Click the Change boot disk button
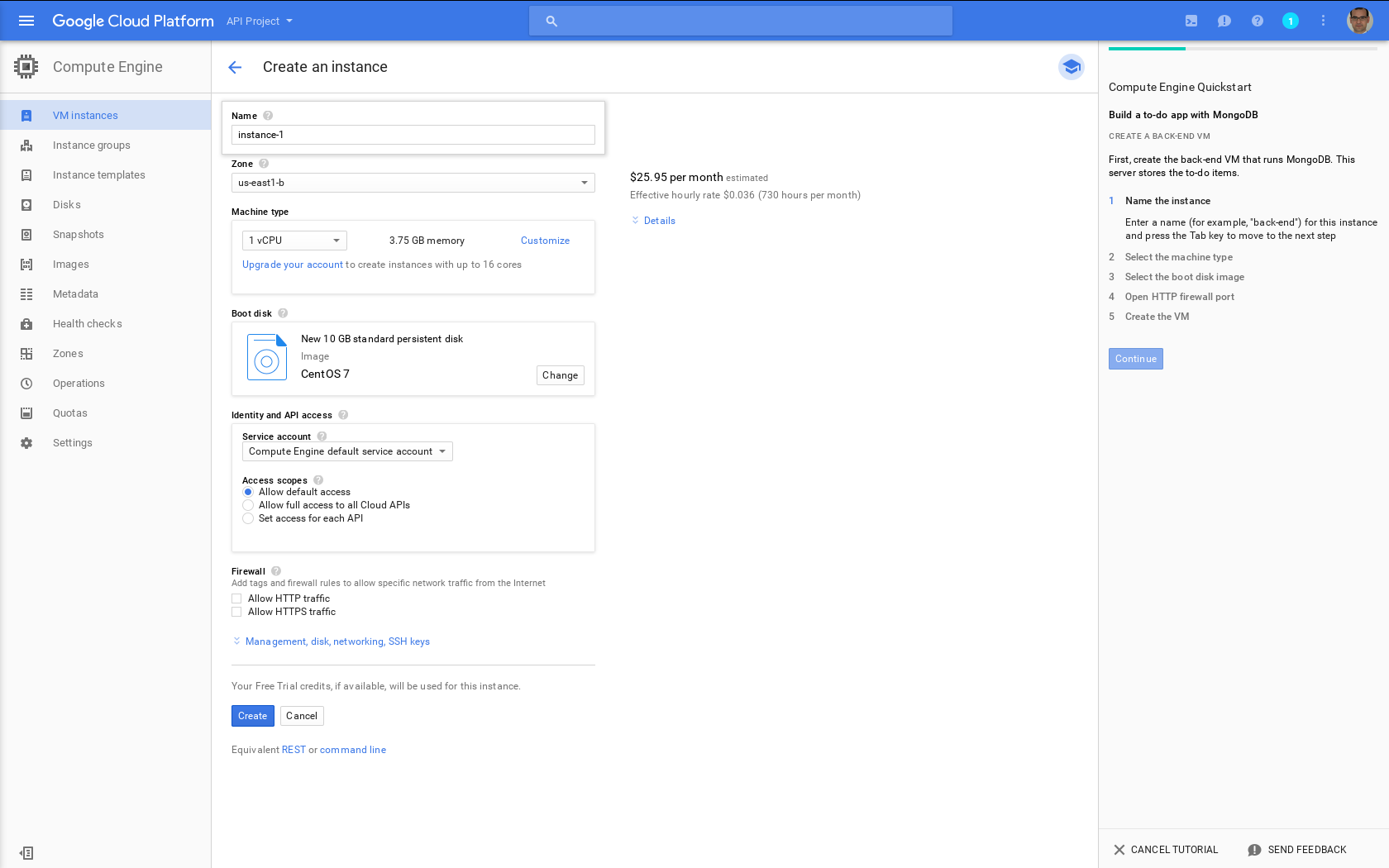The height and width of the screenshot is (868, 1389). (x=560, y=375)
